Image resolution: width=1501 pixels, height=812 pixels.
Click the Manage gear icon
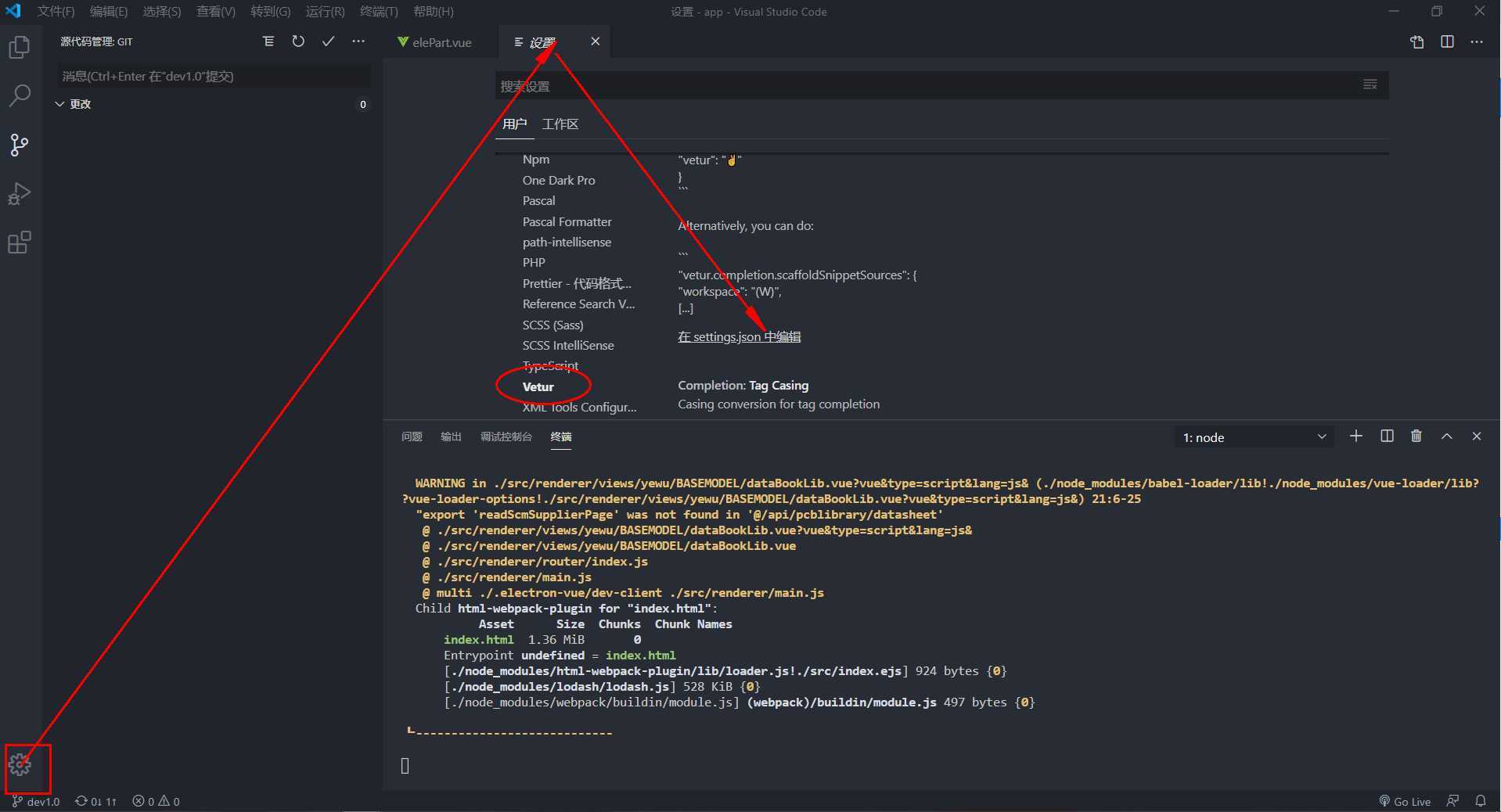coord(20,764)
